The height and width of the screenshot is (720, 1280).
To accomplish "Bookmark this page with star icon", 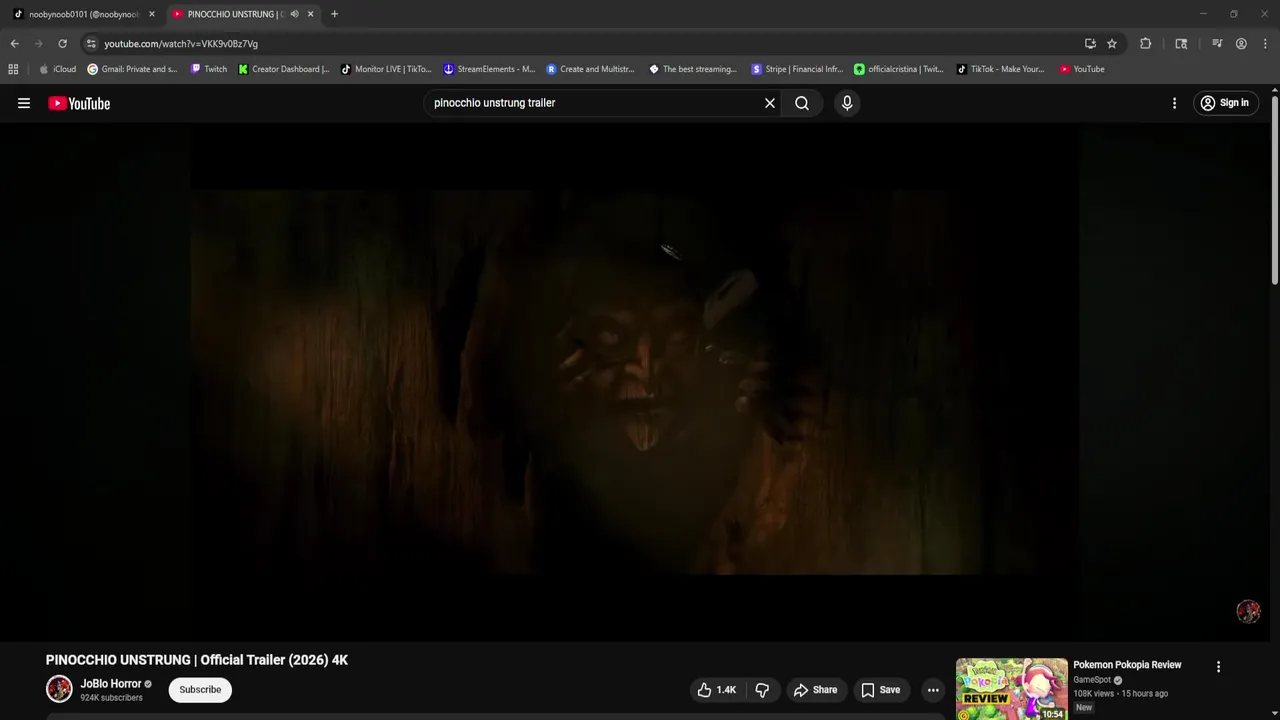I will (x=1112, y=44).
